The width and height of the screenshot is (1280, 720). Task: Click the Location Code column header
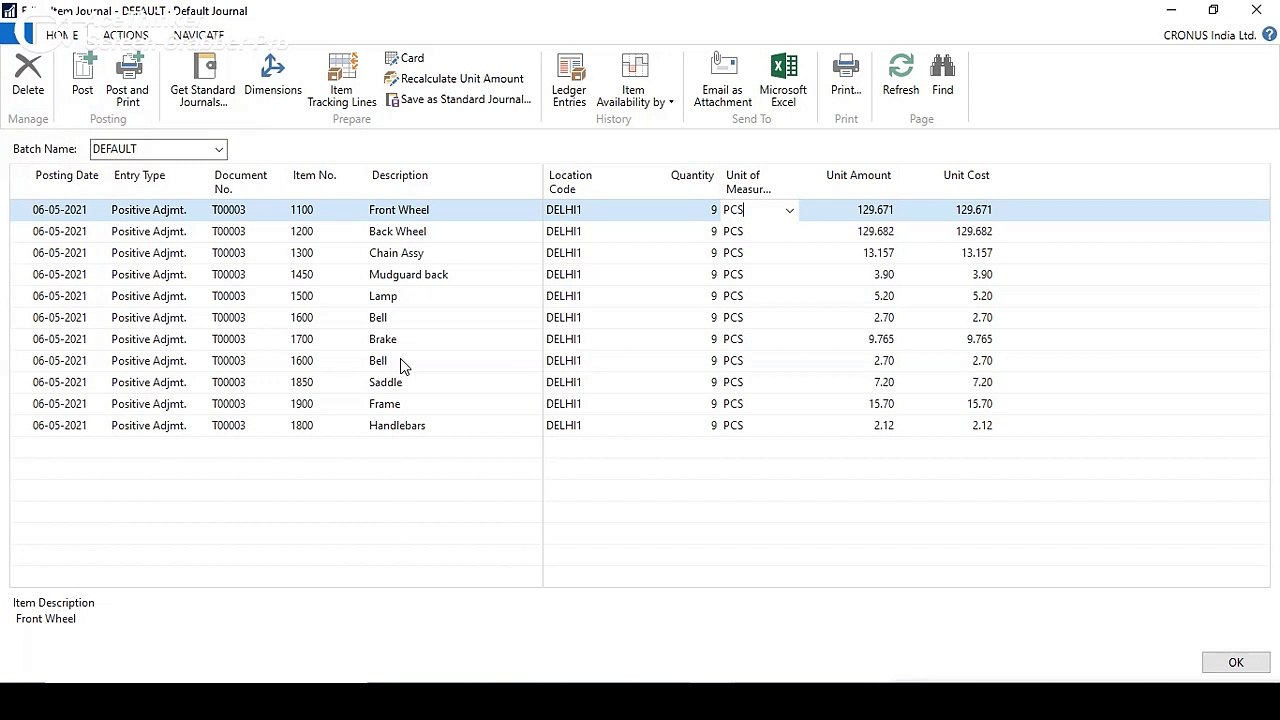(570, 182)
